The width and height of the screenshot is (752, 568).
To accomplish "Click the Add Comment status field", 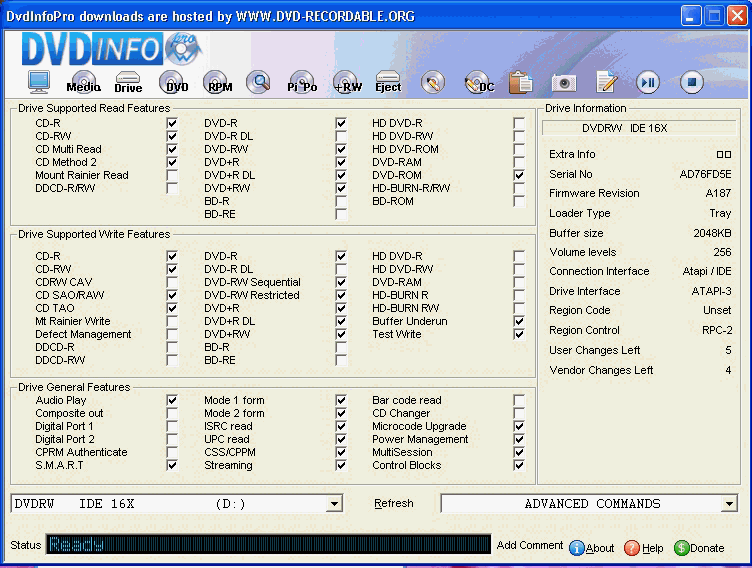I will 530,546.
